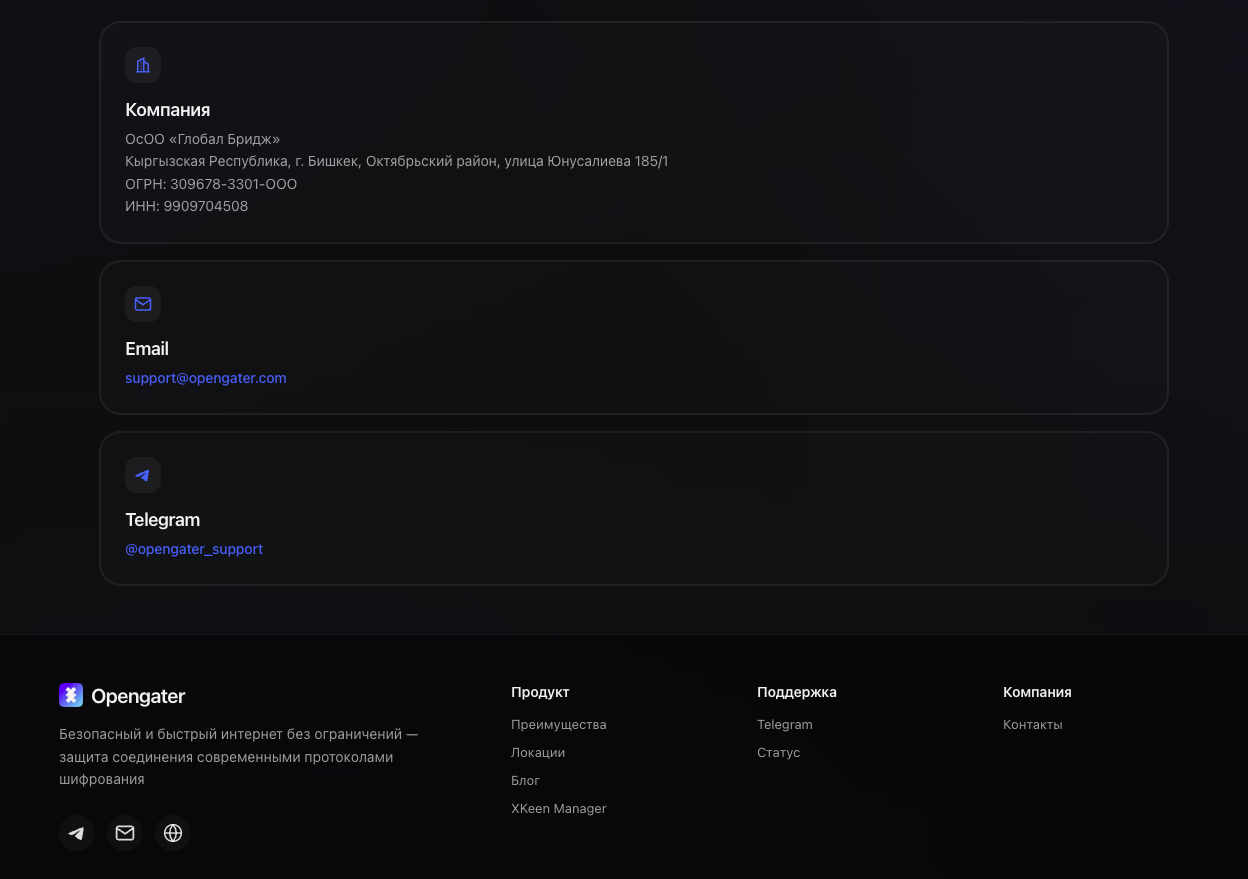This screenshot has width=1248, height=879.
Task: Select the ИНН number text
Action: [x=206, y=206]
